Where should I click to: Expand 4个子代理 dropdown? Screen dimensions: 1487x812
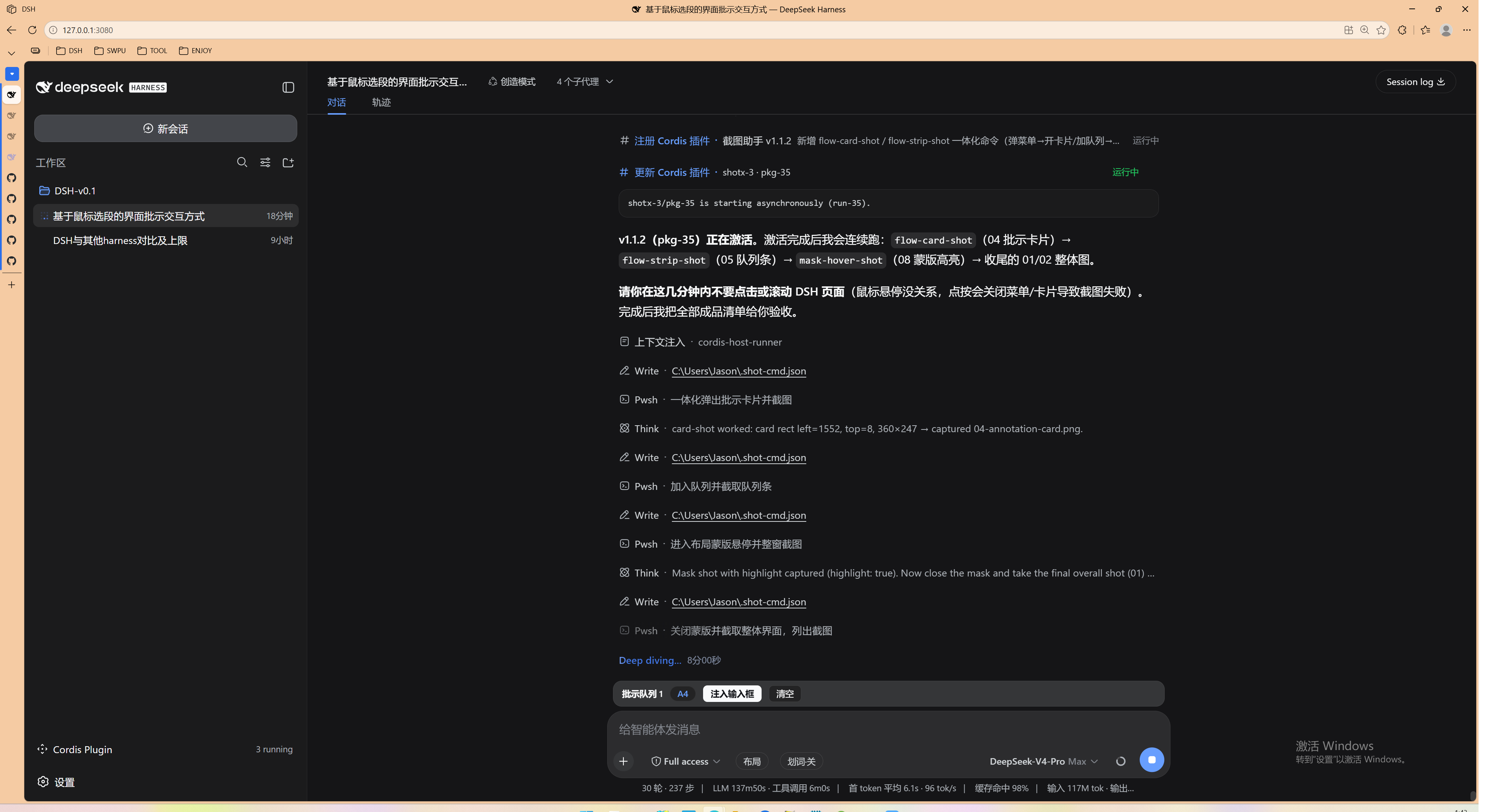[x=584, y=81]
